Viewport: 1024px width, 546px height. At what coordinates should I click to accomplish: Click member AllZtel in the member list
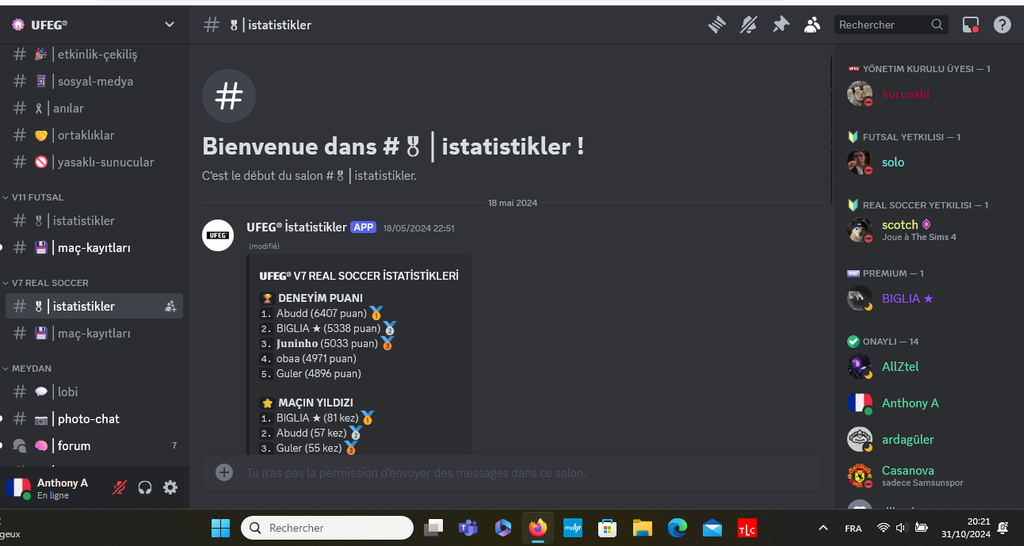[x=899, y=367]
